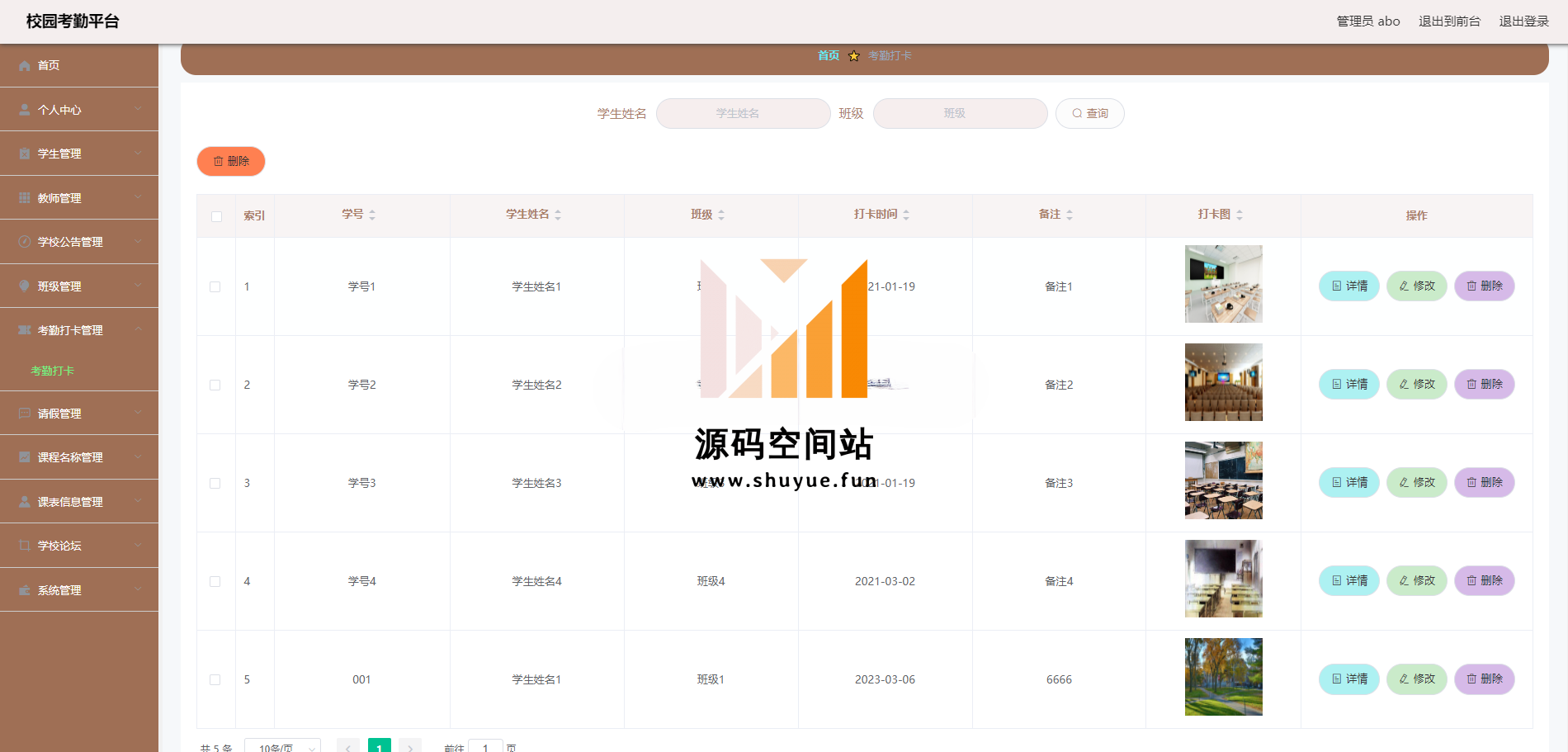Toggle the select-all checkbox in table header
The height and width of the screenshot is (752, 1568).
pyautogui.click(x=216, y=216)
